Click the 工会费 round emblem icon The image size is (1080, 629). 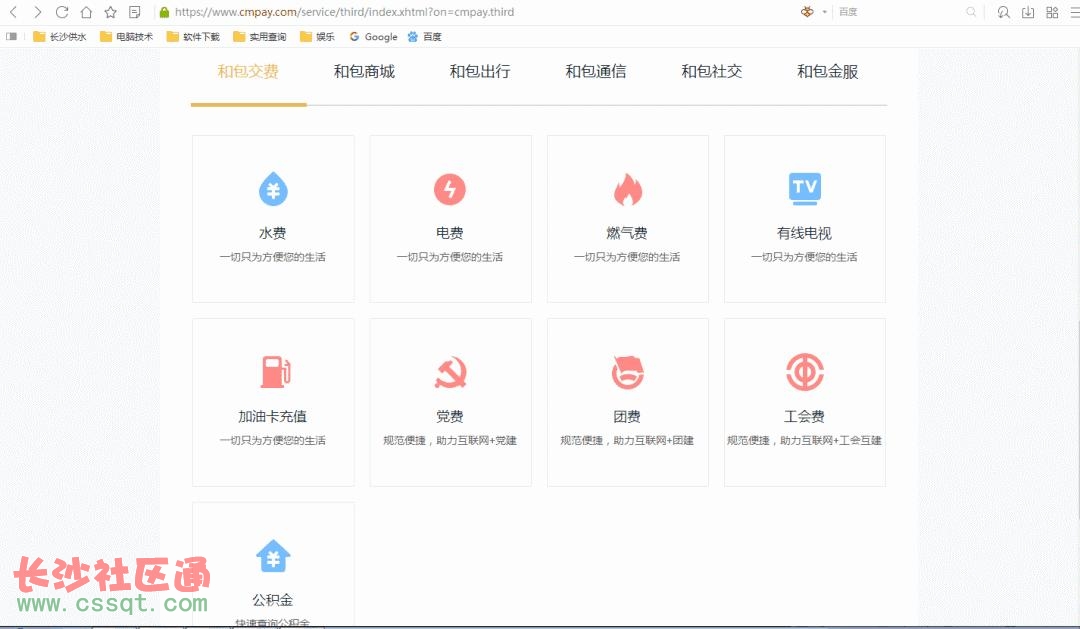804,372
